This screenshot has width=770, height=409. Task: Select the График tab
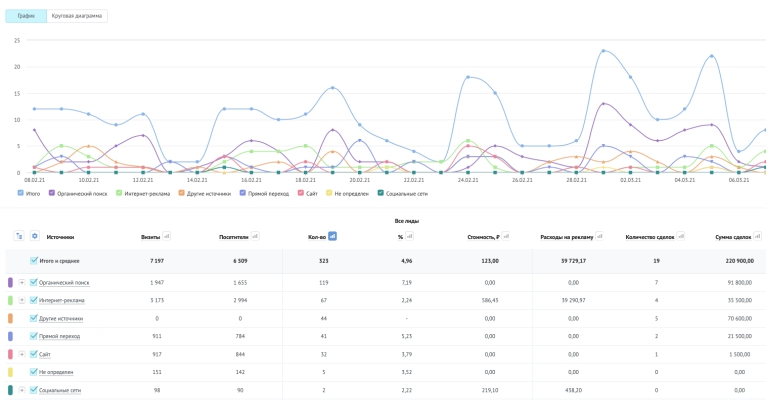[26, 16]
